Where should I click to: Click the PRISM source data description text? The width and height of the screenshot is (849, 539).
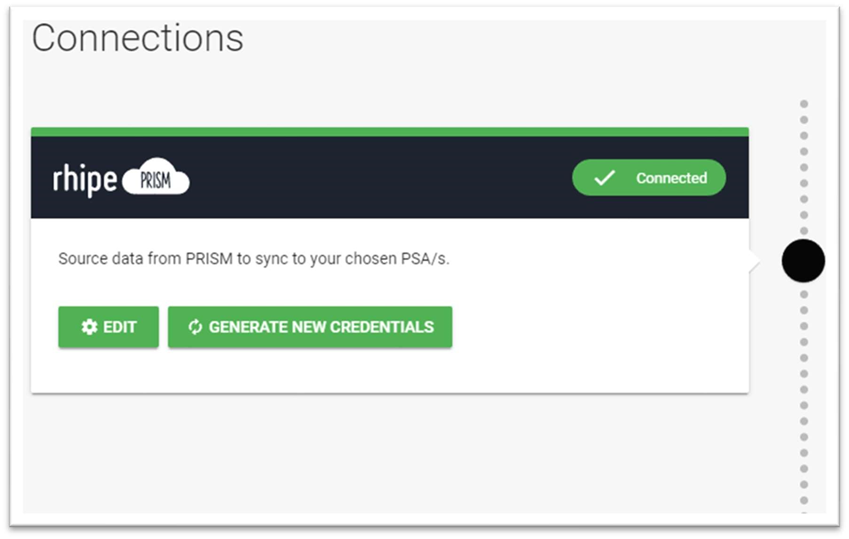[x=254, y=258]
